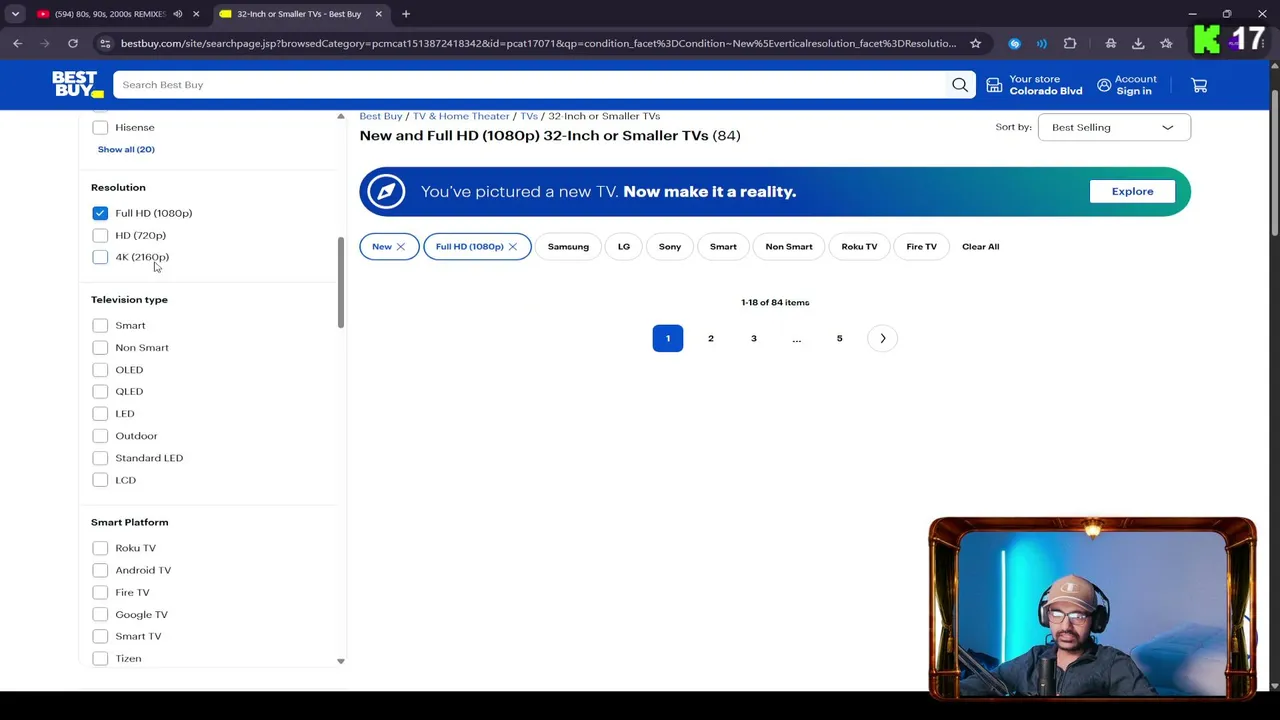Check Fire TV smart platform checkbox

click(100, 592)
